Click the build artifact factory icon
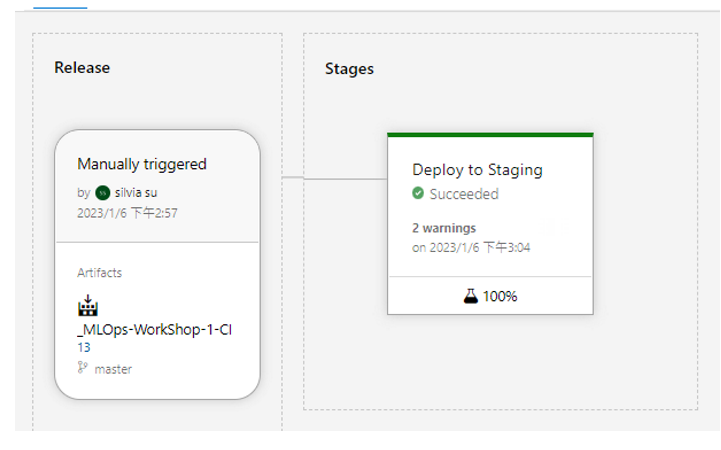This screenshot has width=721, height=450. click(88, 306)
